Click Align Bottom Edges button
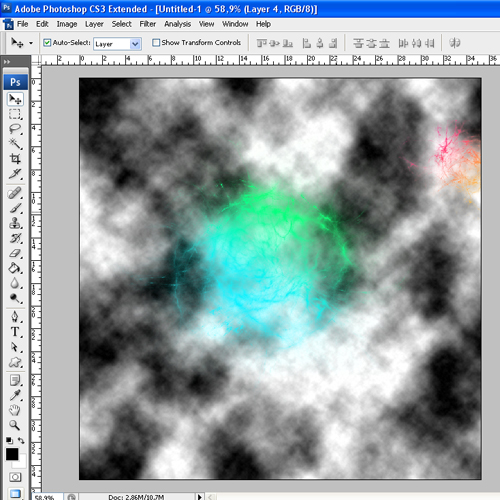This screenshot has height=500, width=500. point(288,43)
